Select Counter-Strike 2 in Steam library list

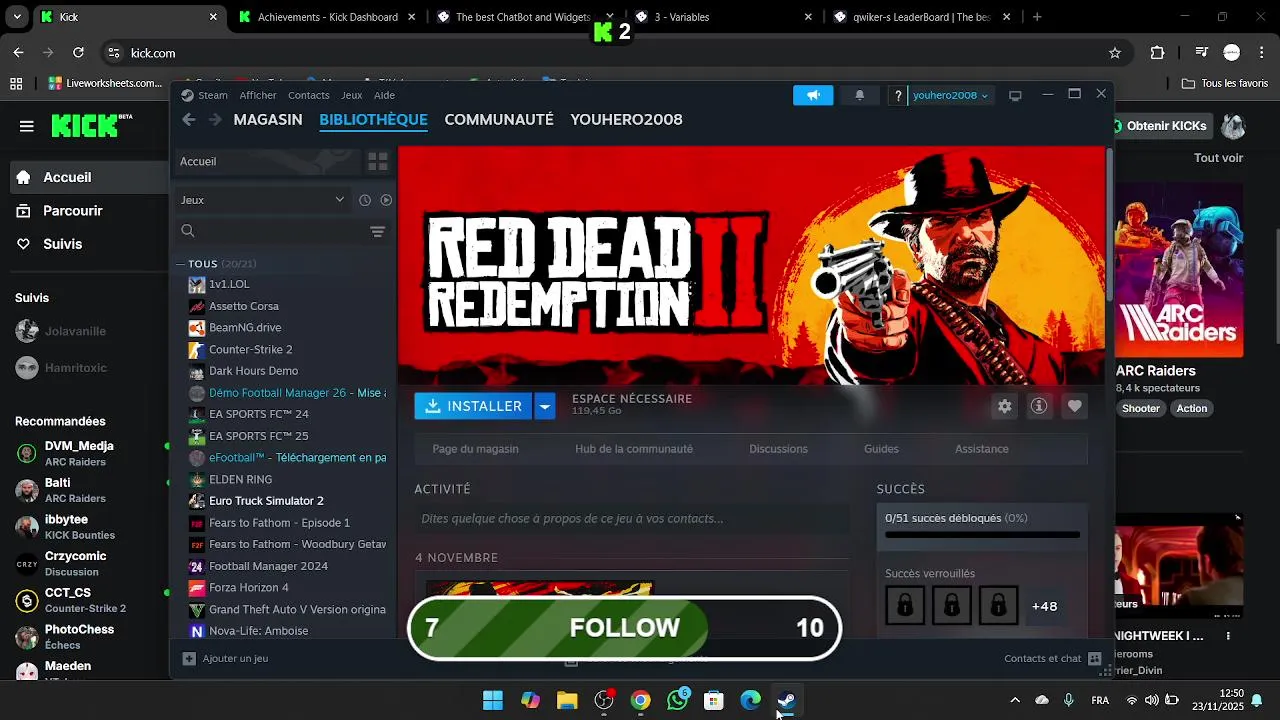click(x=250, y=350)
